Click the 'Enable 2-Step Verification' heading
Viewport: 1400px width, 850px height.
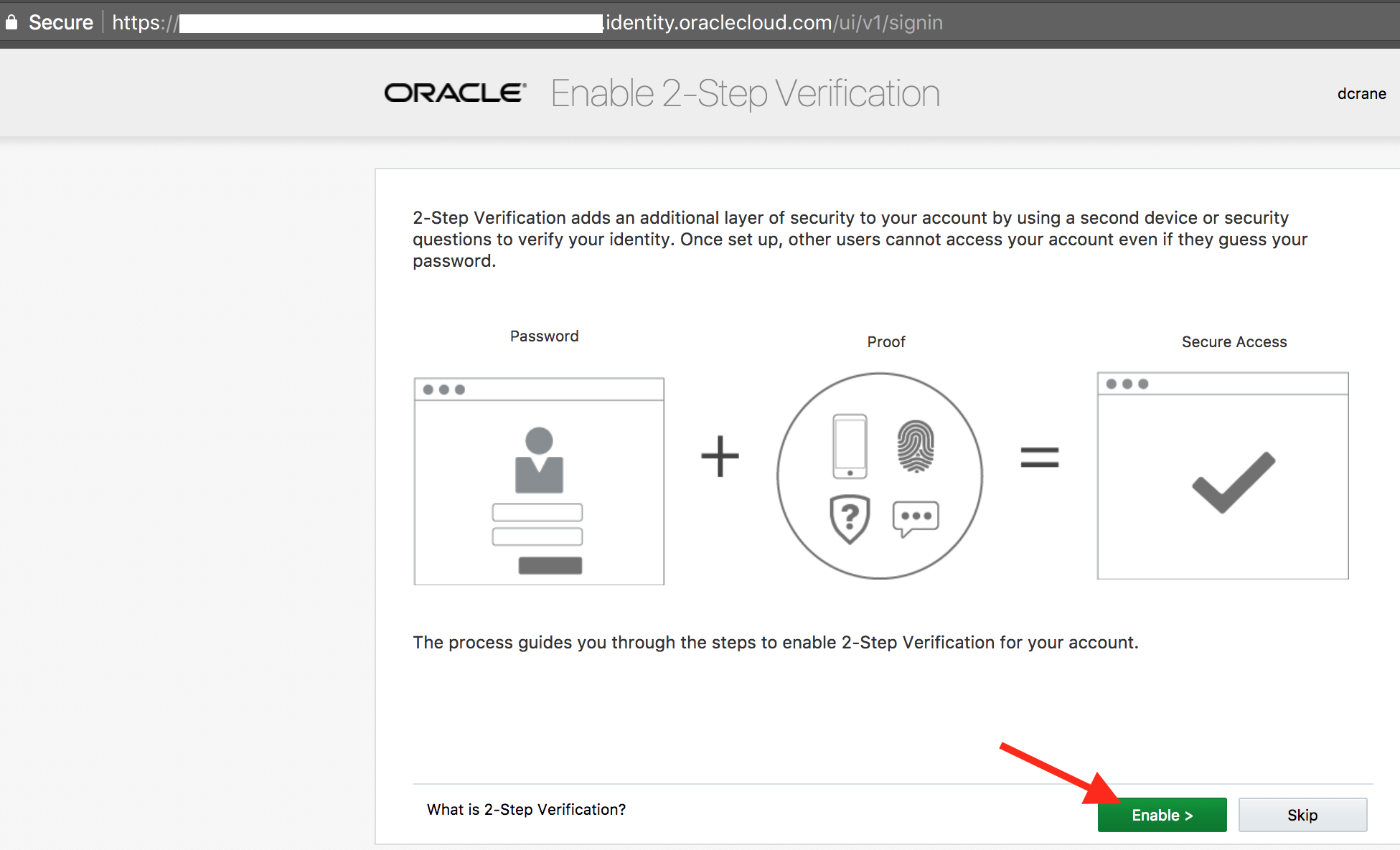[x=745, y=94]
